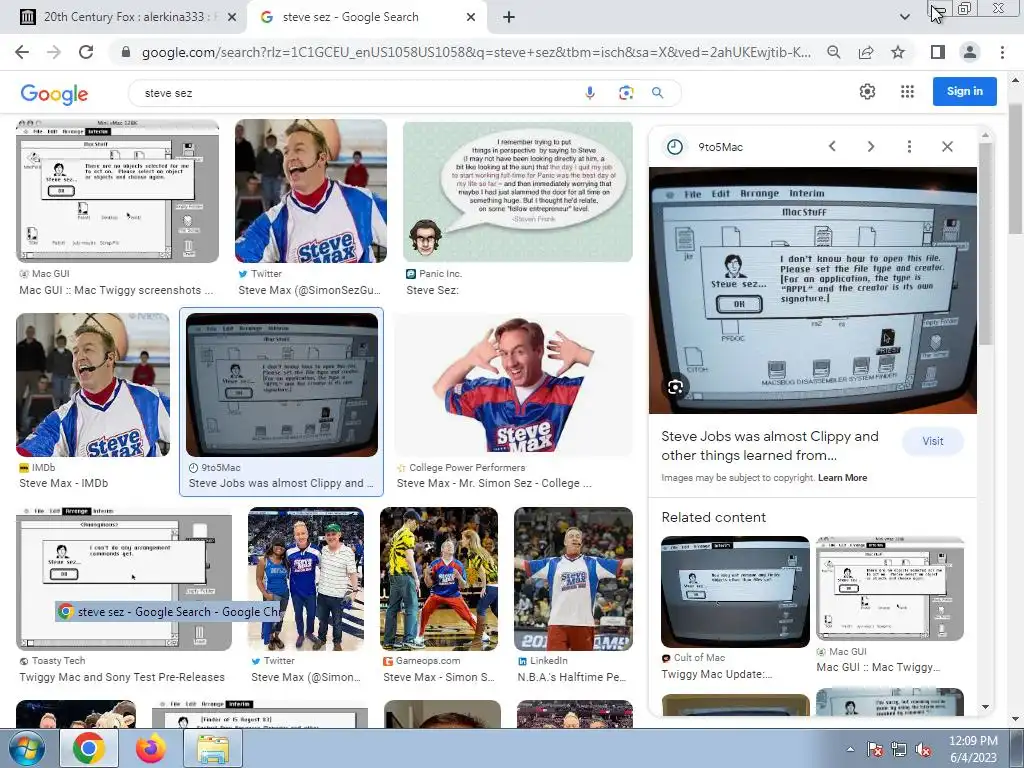Open the LinkedIn N.B.A. Halftime image

(x=573, y=579)
